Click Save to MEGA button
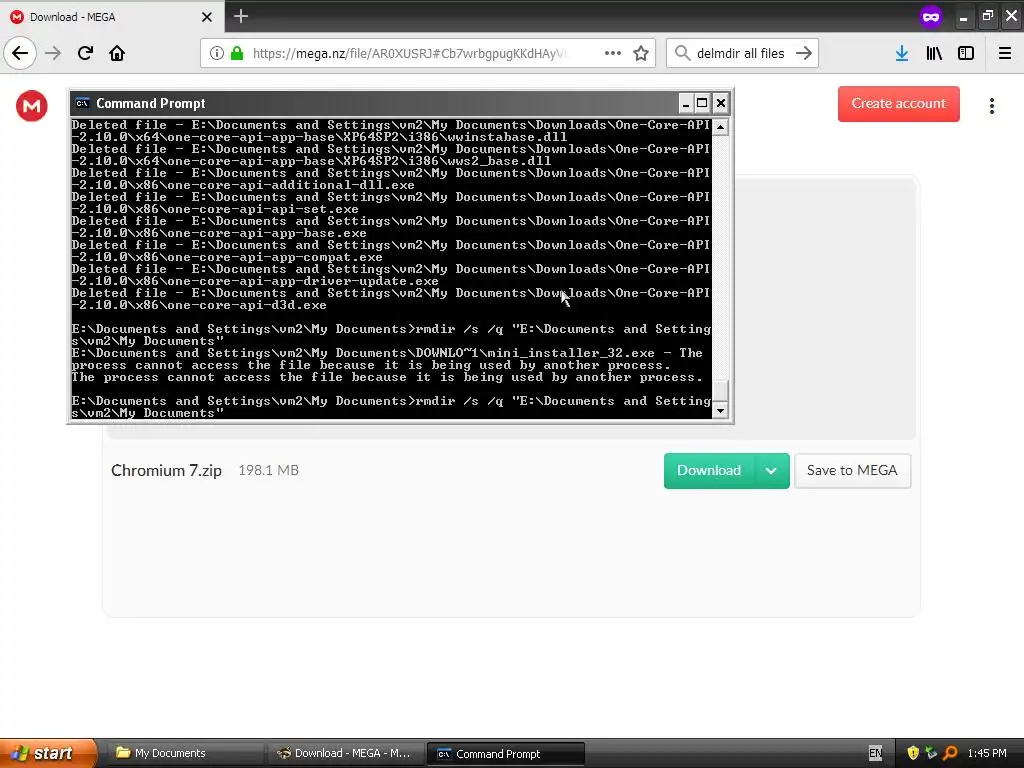The image size is (1024, 768). pyautogui.click(x=852, y=471)
